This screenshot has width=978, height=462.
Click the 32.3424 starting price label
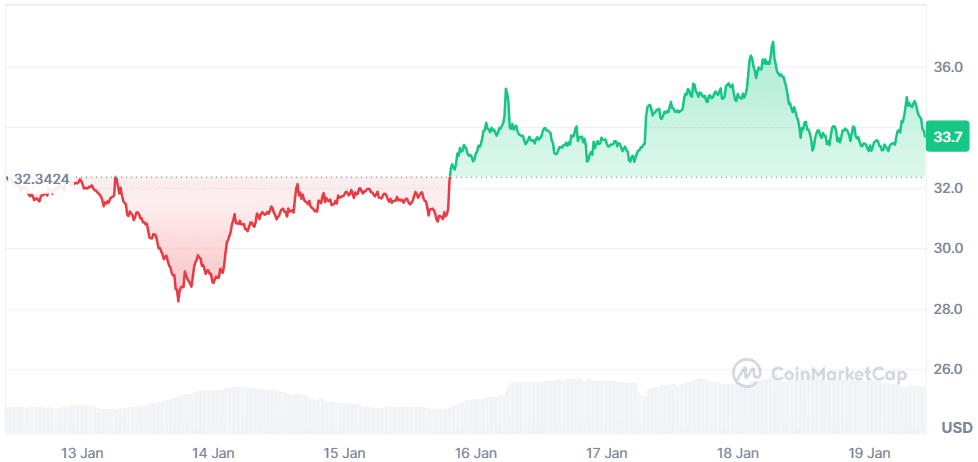[x=41, y=179]
